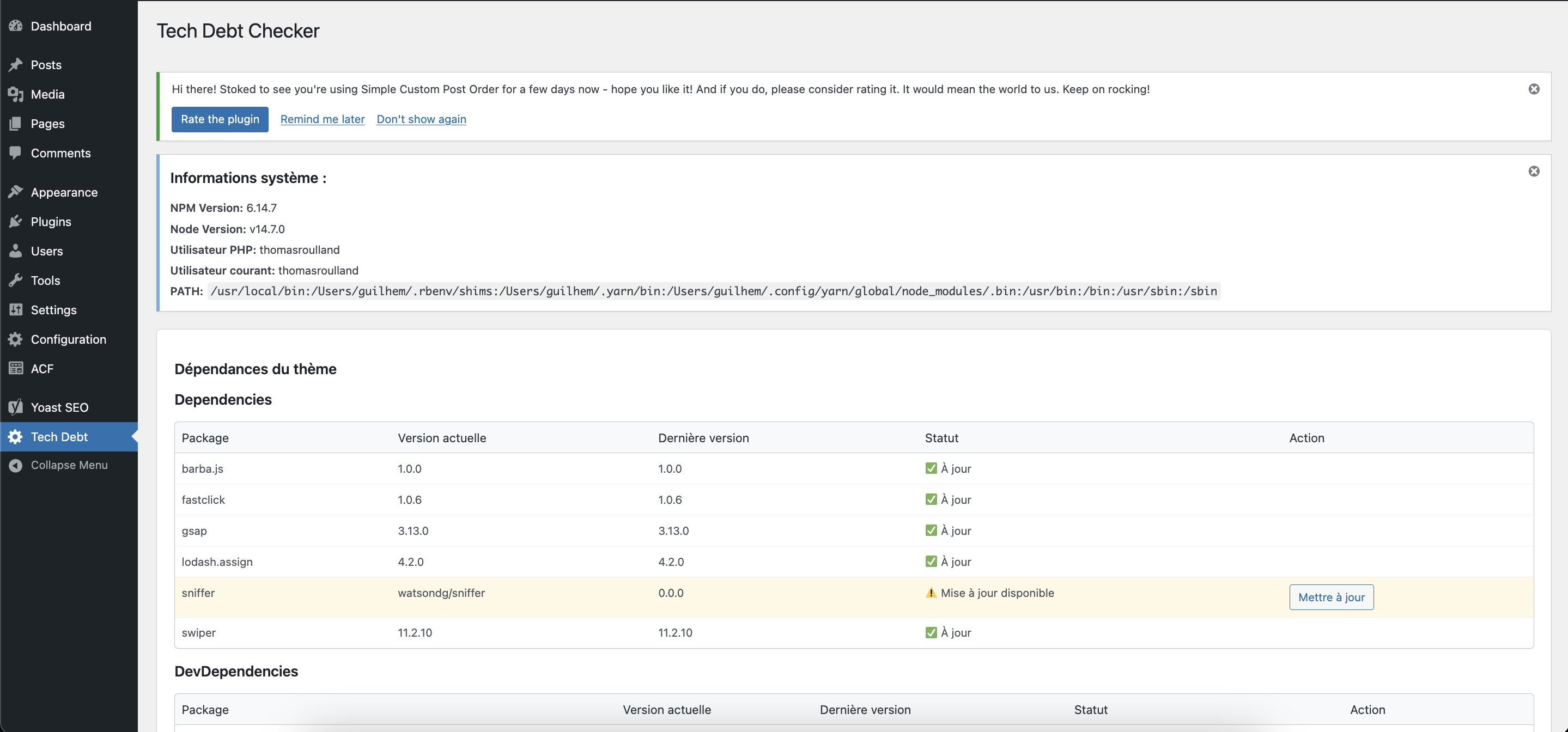Dismiss the Informations système notice
Screen dimensions: 1568x732
[1534, 171]
